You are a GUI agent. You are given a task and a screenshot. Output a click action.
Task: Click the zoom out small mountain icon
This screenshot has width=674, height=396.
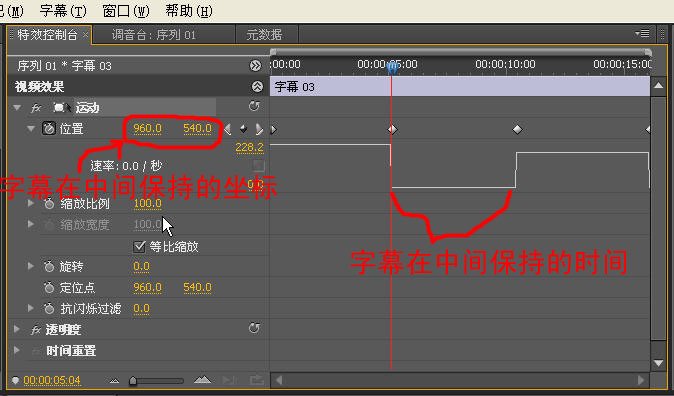pos(114,381)
